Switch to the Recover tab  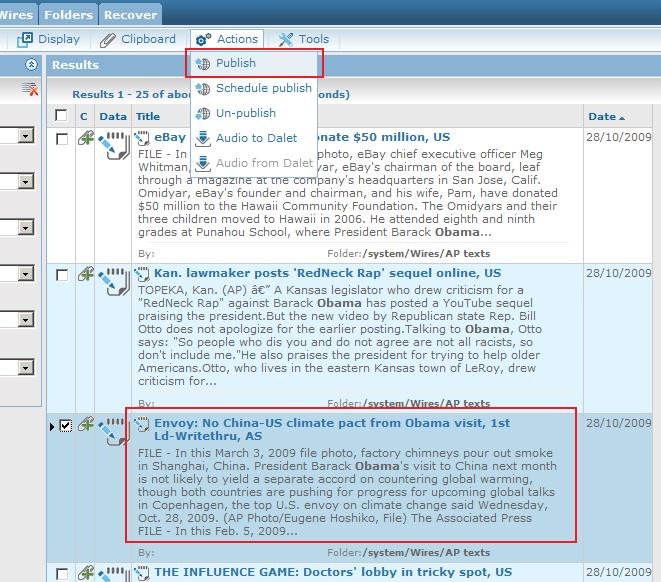(130, 15)
